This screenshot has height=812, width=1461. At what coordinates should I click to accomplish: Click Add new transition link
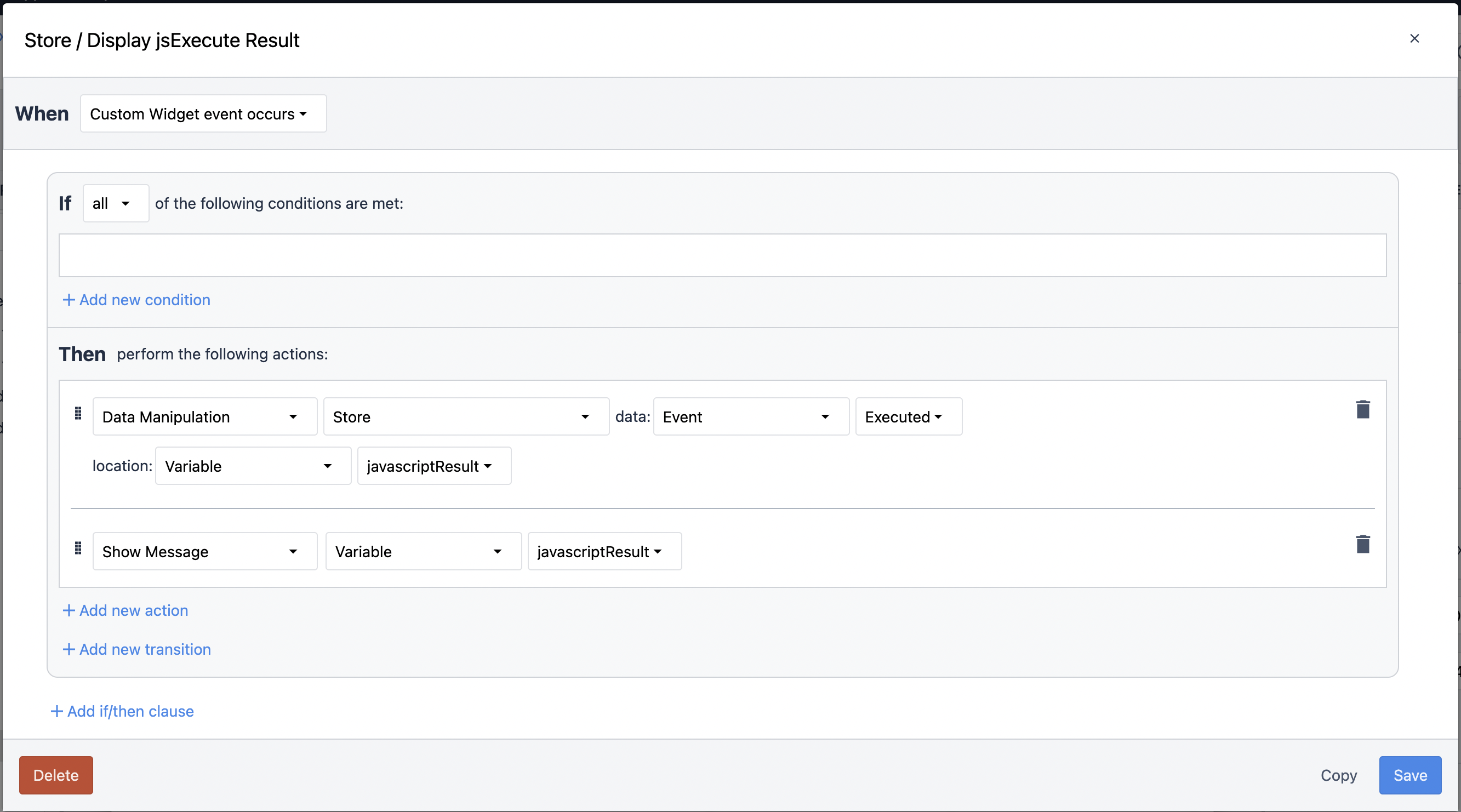click(x=136, y=649)
